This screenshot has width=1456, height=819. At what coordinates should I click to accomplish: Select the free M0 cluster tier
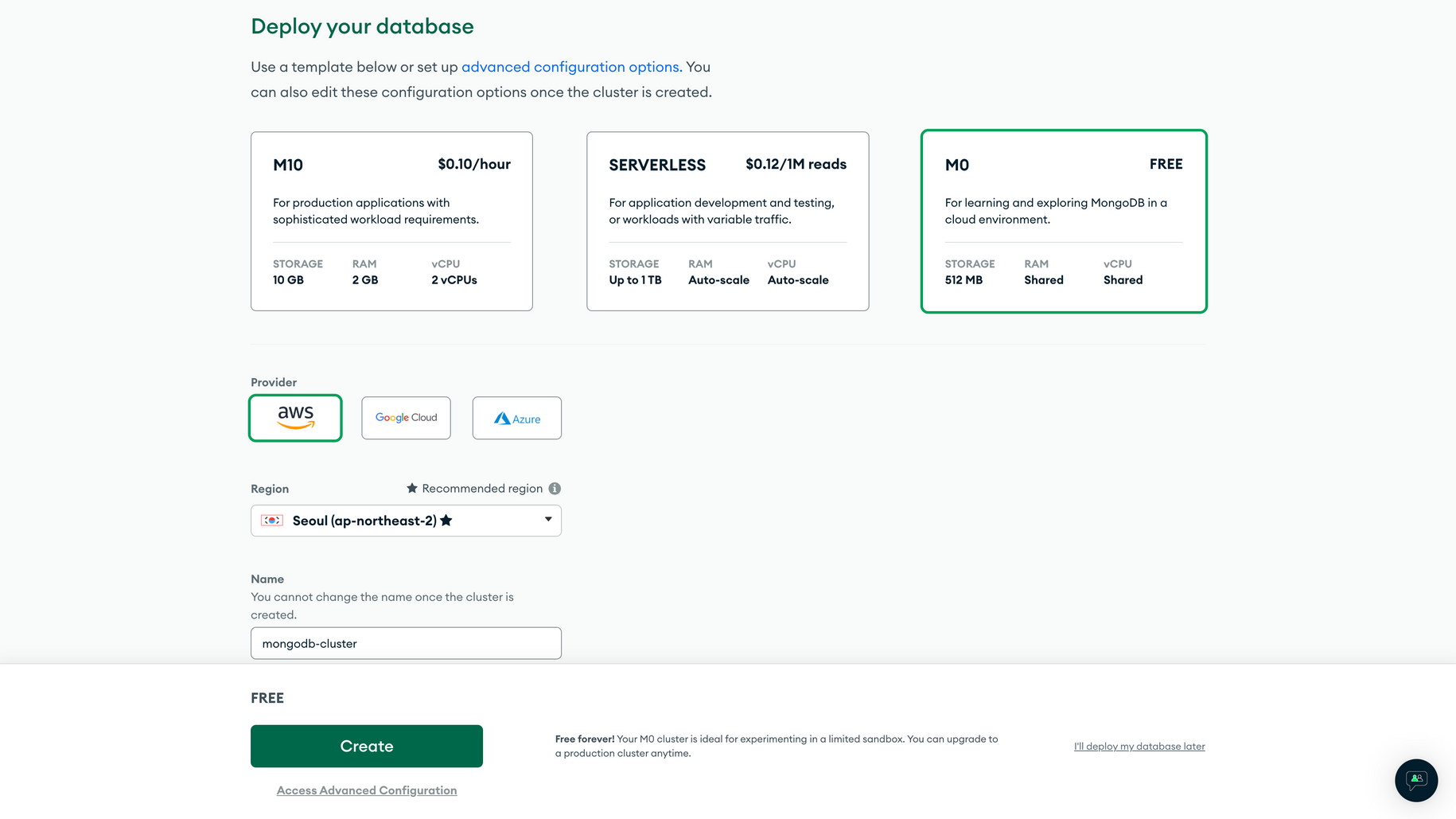pyautogui.click(x=1063, y=221)
